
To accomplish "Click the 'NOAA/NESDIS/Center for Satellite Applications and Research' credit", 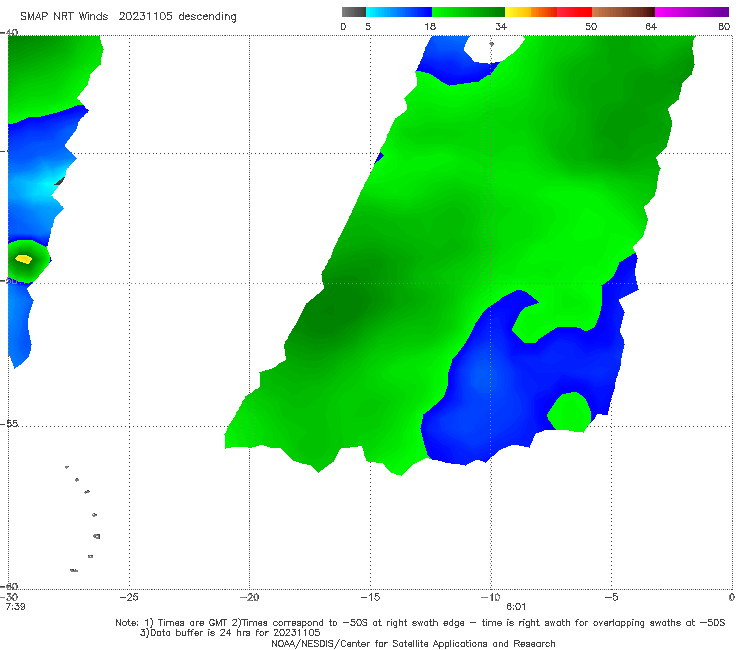I will (x=413, y=643).
